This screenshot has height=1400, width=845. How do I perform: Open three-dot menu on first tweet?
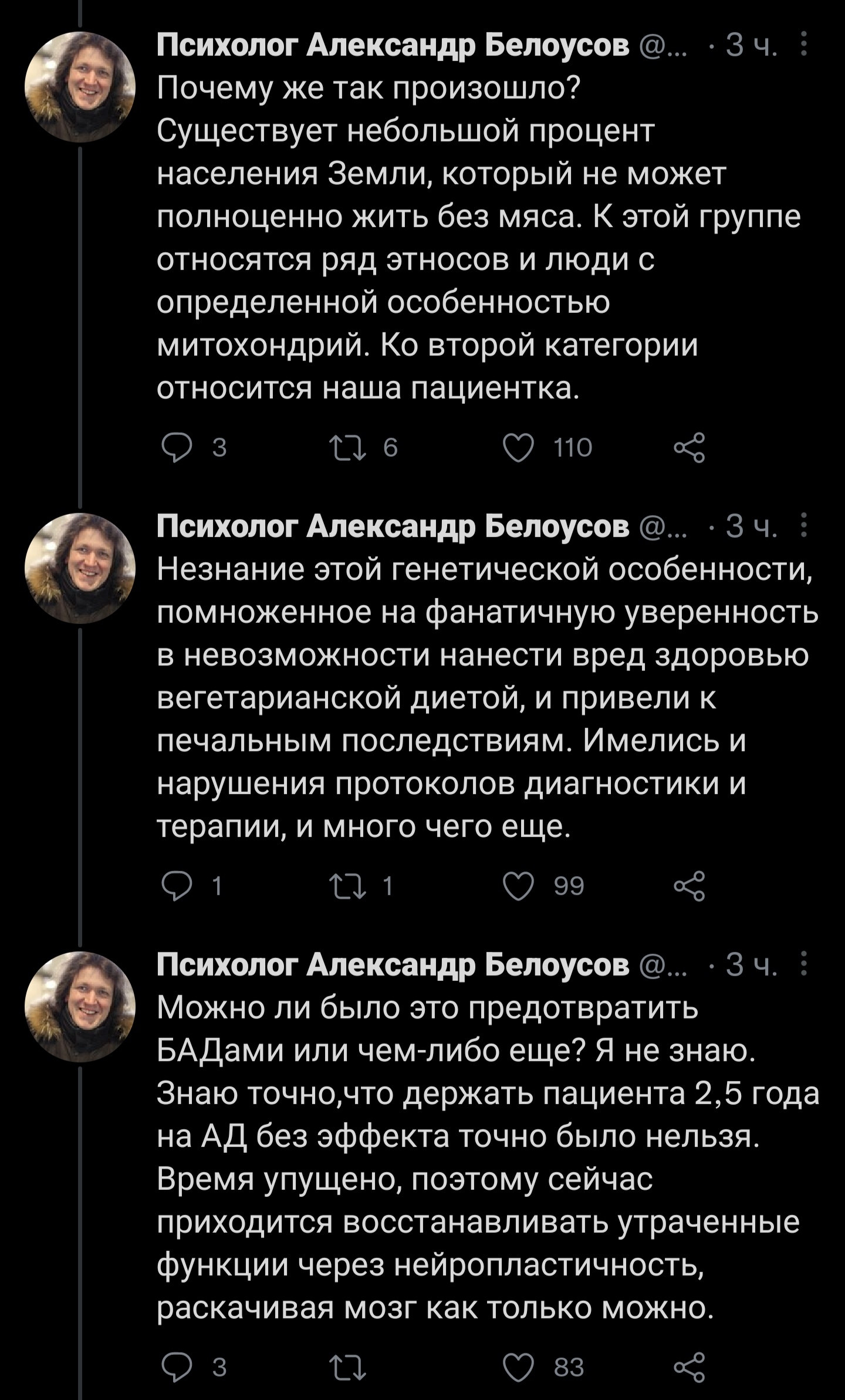tap(804, 45)
